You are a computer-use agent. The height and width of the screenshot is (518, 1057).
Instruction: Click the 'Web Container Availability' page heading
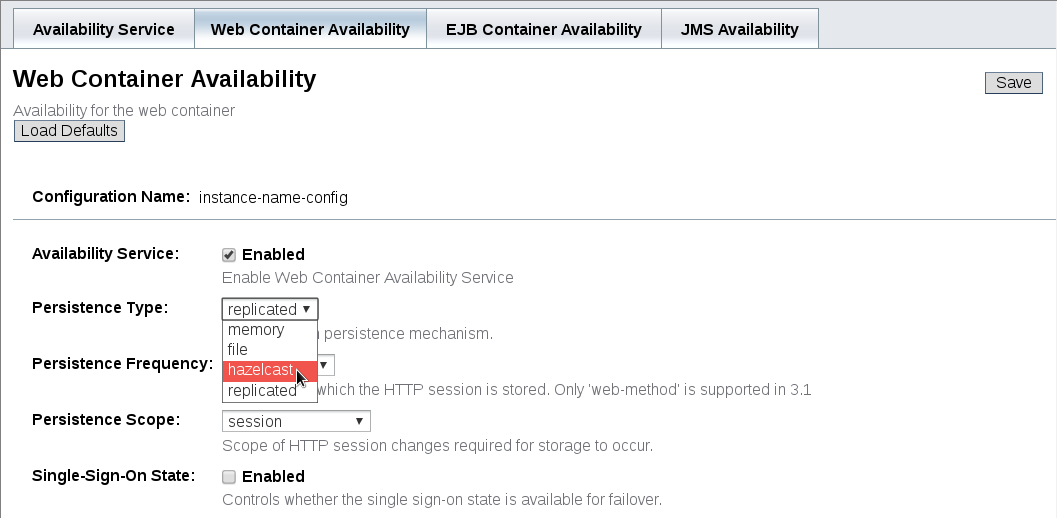point(164,79)
